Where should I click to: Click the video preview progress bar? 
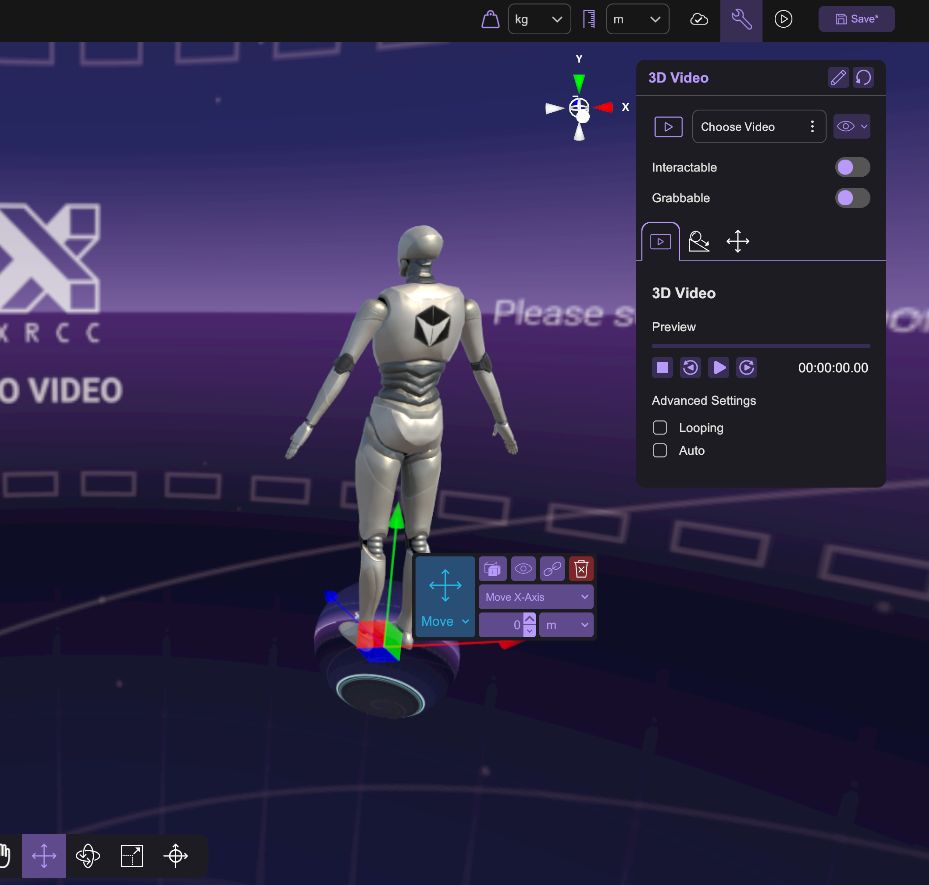[x=760, y=346]
